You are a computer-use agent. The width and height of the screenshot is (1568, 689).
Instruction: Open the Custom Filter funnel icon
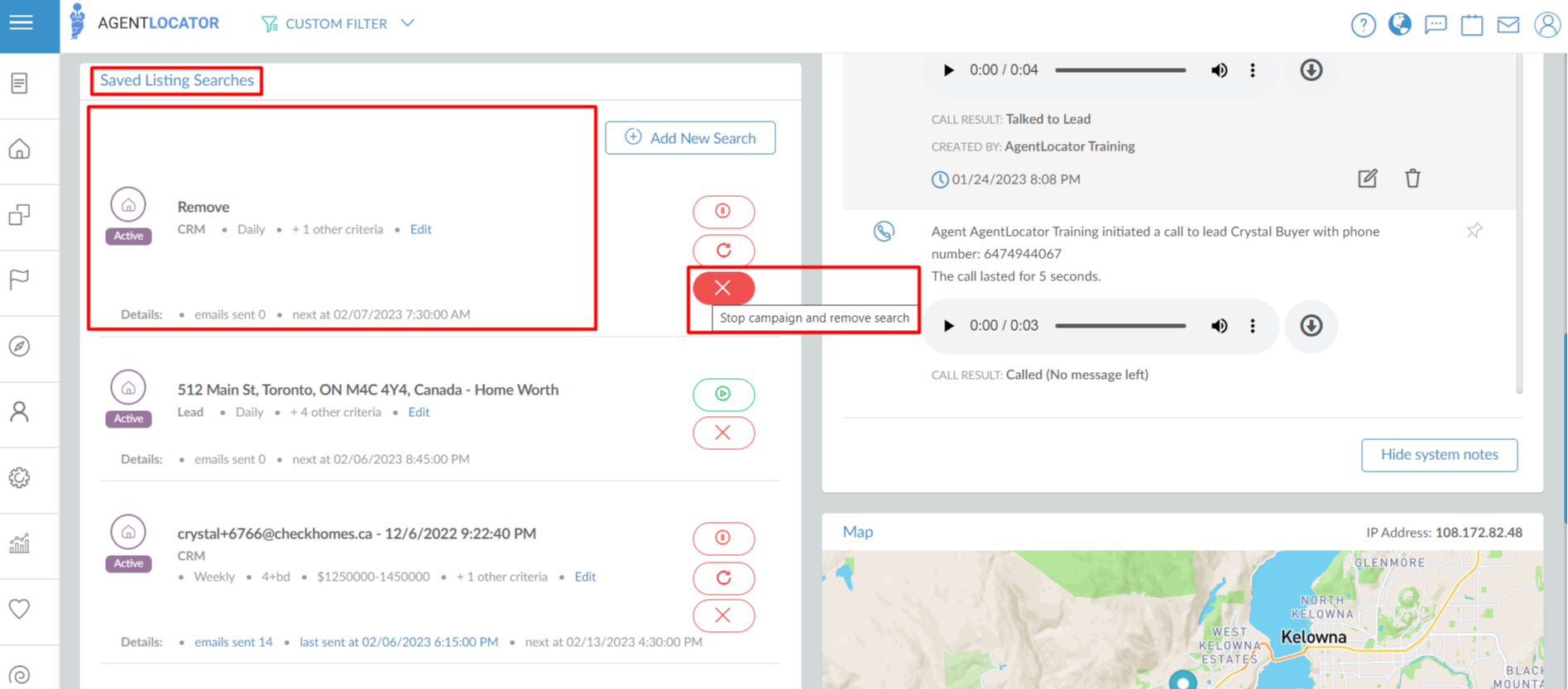(270, 24)
